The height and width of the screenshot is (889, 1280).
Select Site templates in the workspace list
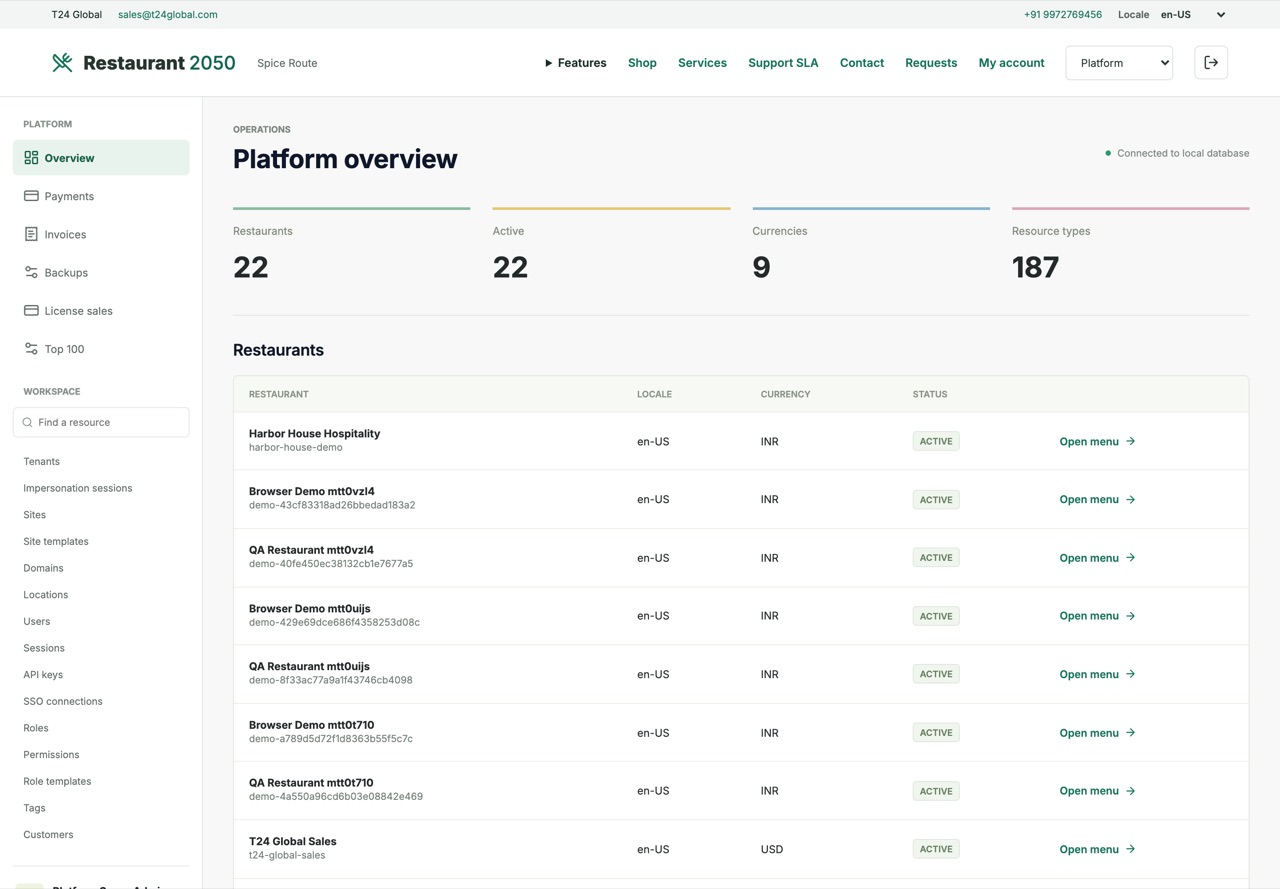click(x=56, y=541)
